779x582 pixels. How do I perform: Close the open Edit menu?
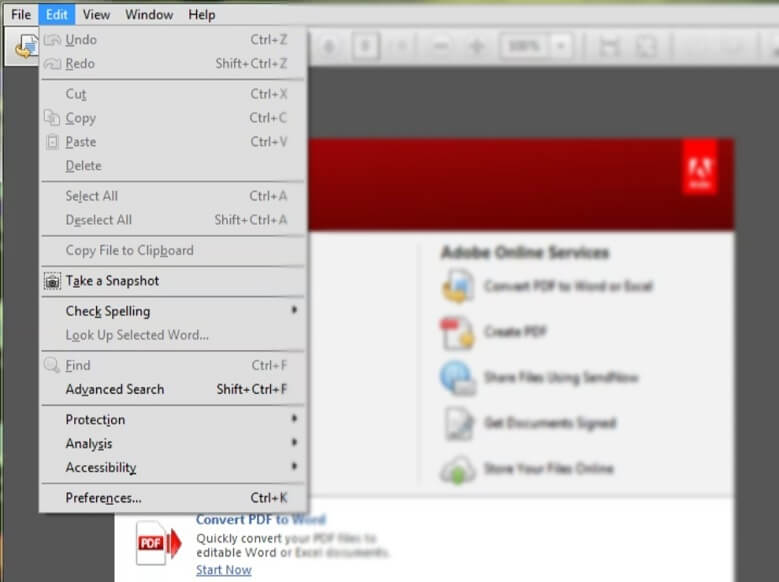(57, 14)
